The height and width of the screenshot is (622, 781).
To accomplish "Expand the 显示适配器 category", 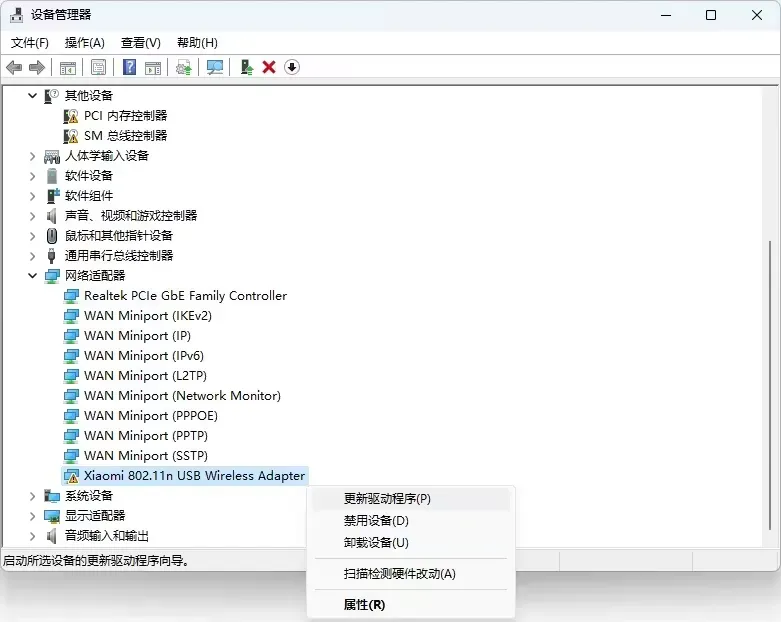I will coord(32,516).
